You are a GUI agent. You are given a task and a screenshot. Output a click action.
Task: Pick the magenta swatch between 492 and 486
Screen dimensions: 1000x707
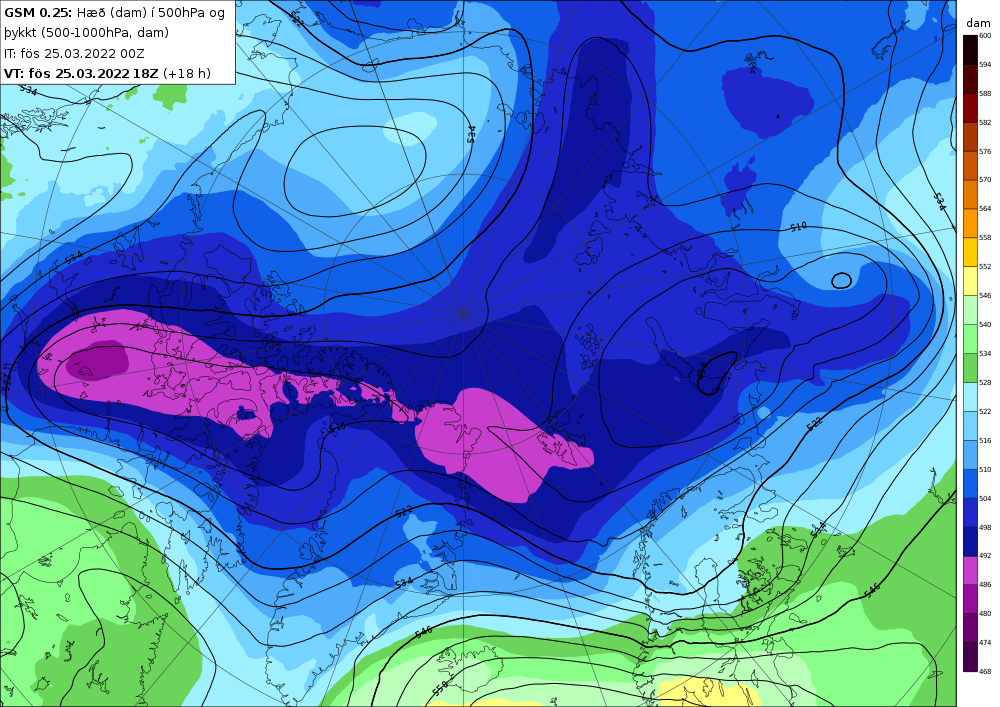[970, 570]
